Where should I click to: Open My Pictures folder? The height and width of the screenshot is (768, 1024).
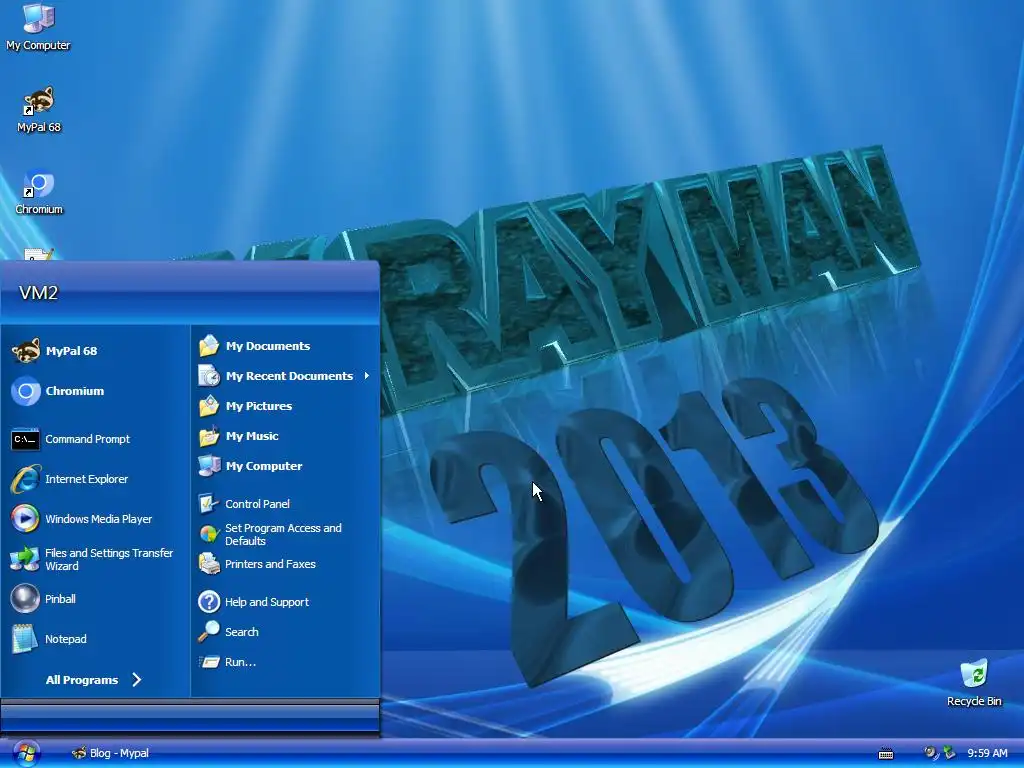click(285, 406)
